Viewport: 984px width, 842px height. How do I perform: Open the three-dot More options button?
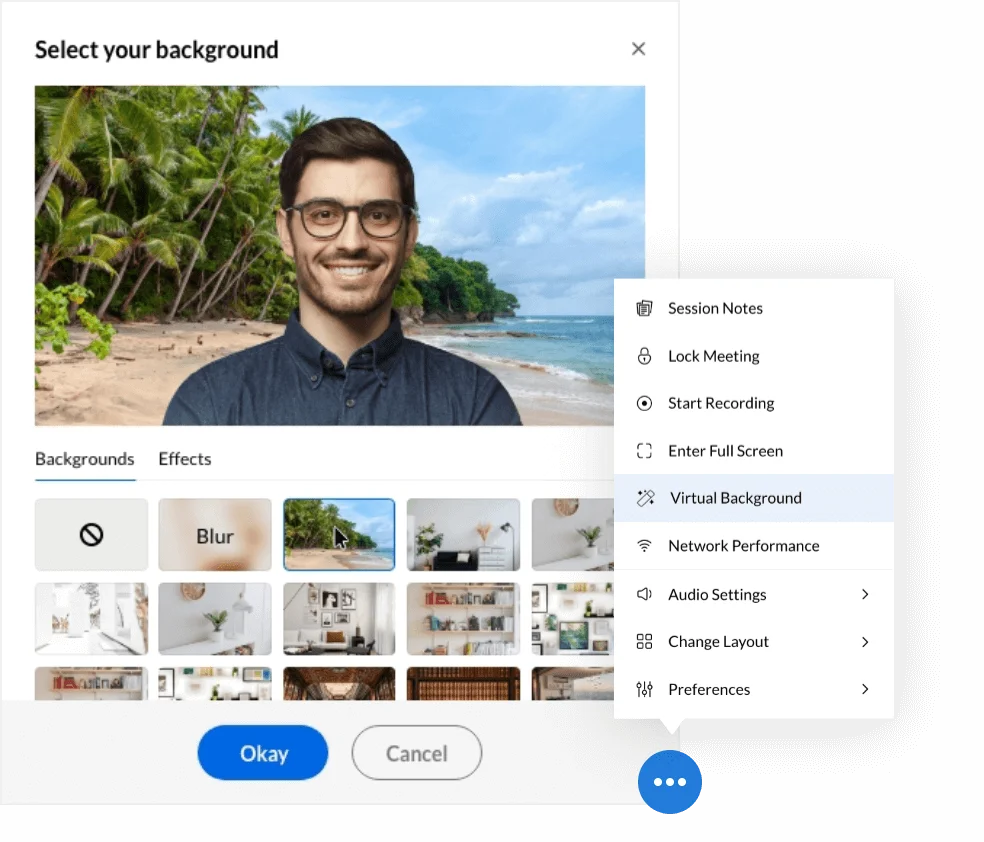tap(669, 782)
